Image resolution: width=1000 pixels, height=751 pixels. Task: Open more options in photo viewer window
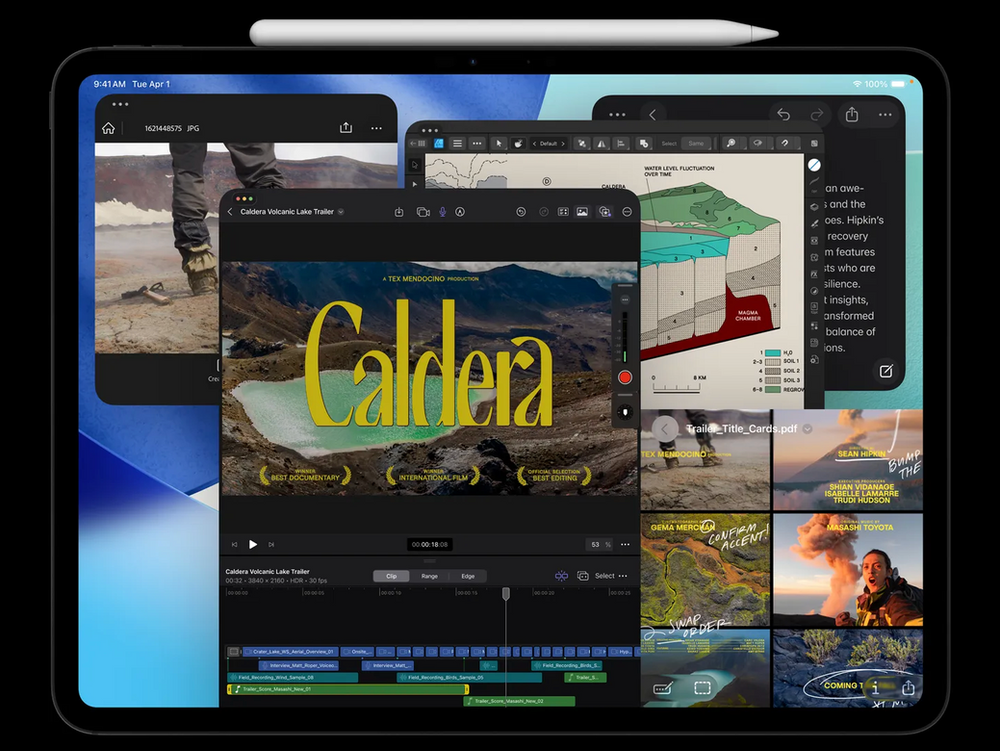377,128
